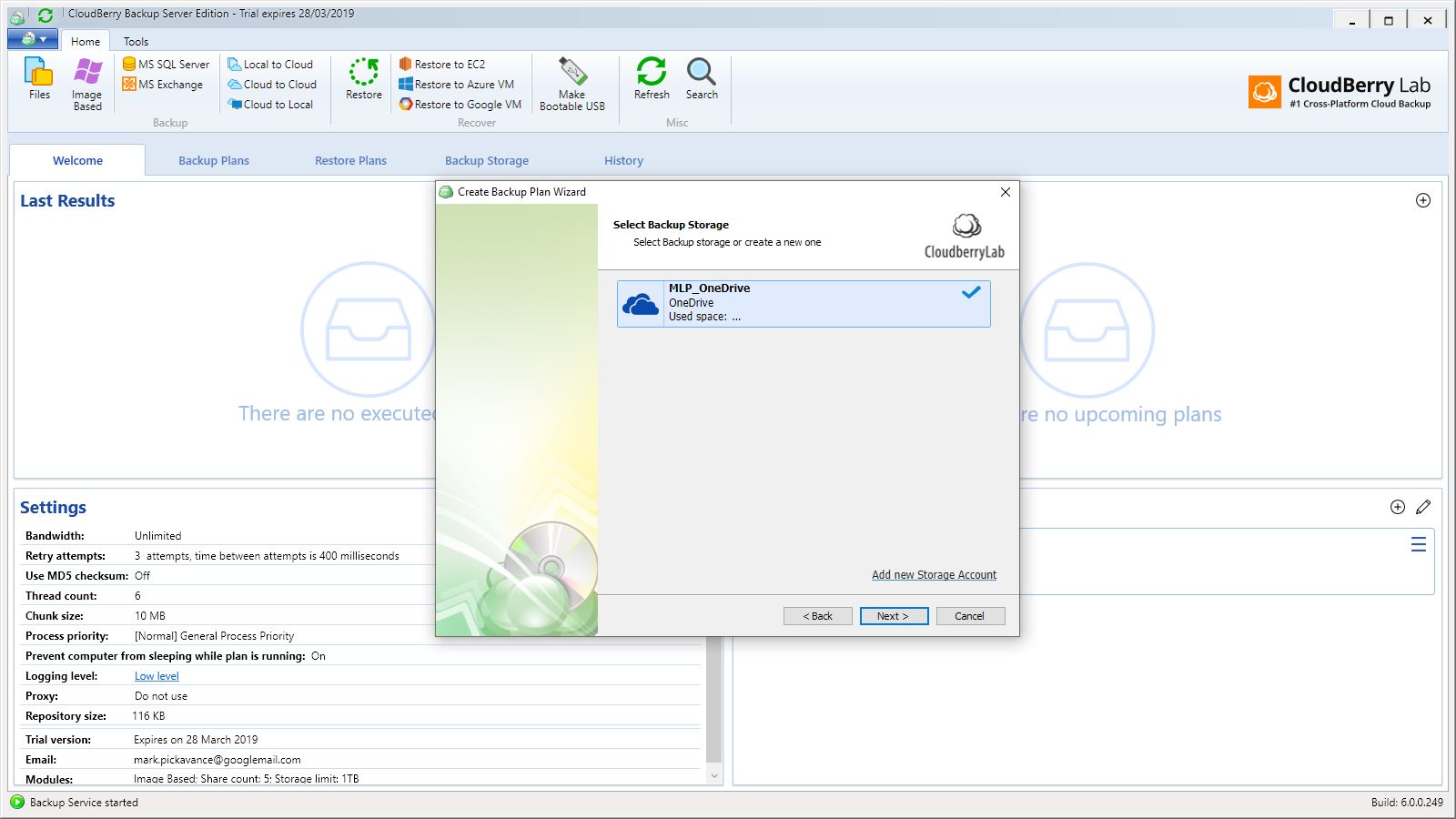1456x819 pixels.
Task: Open the Welcome tab
Action: click(77, 160)
